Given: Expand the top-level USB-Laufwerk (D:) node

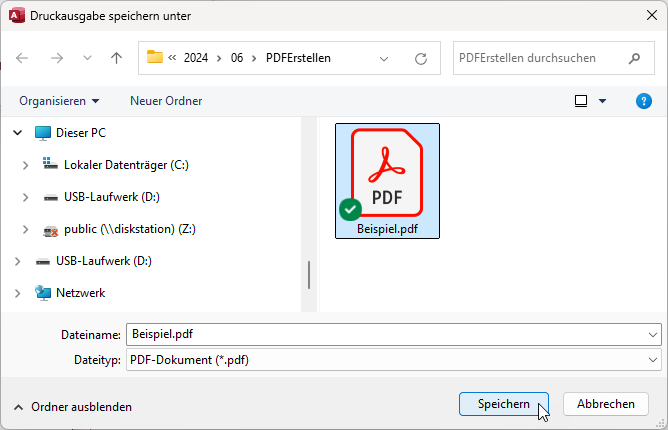Looking at the screenshot, I should click(x=17, y=261).
